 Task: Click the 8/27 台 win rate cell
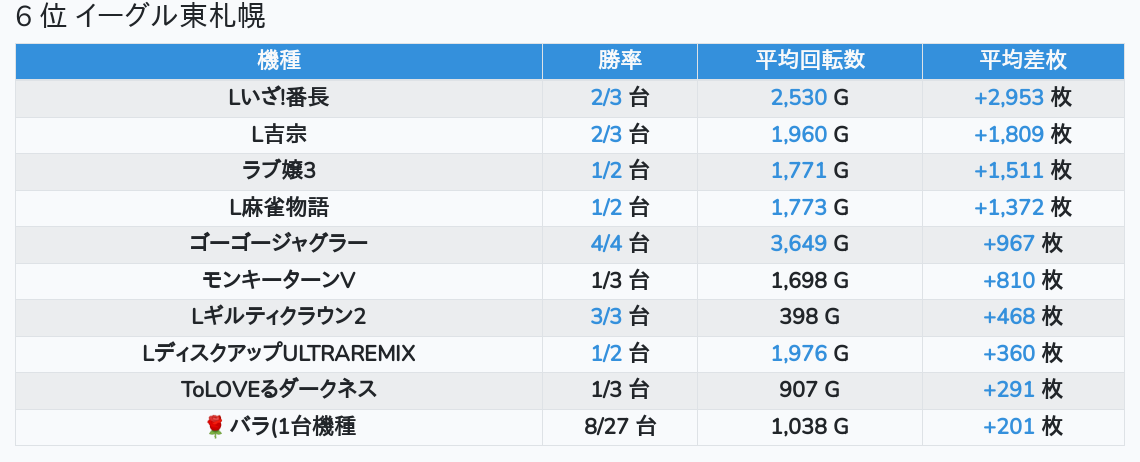click(620, 427)
